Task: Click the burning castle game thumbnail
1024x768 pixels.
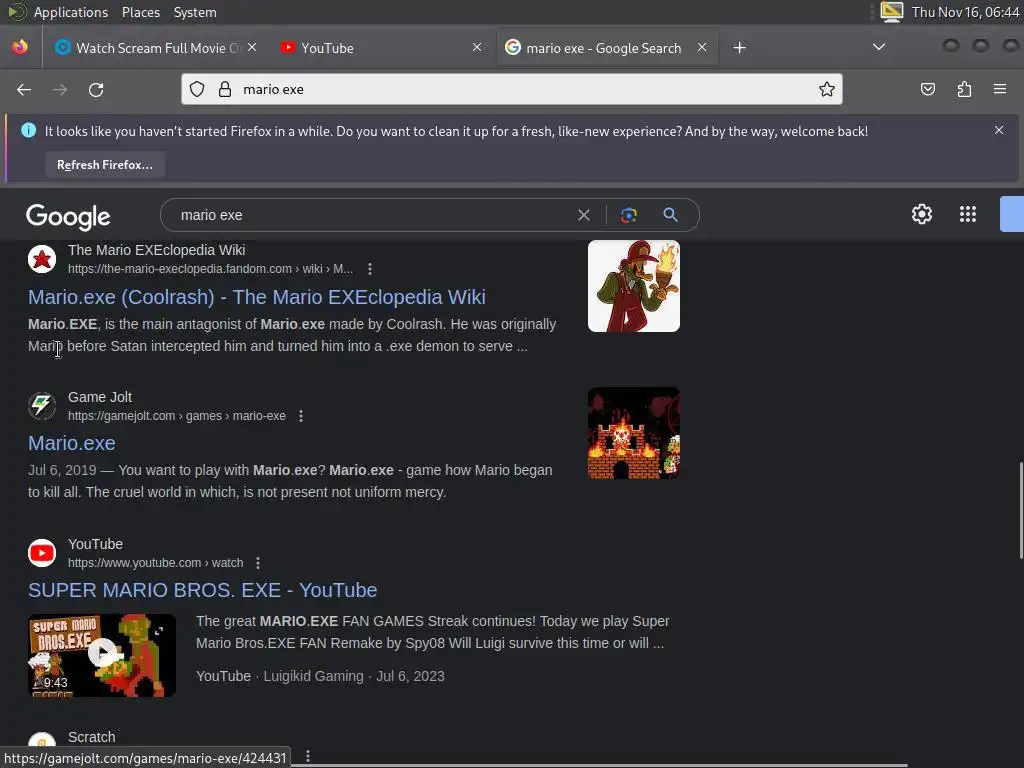Action: point(633,433)
